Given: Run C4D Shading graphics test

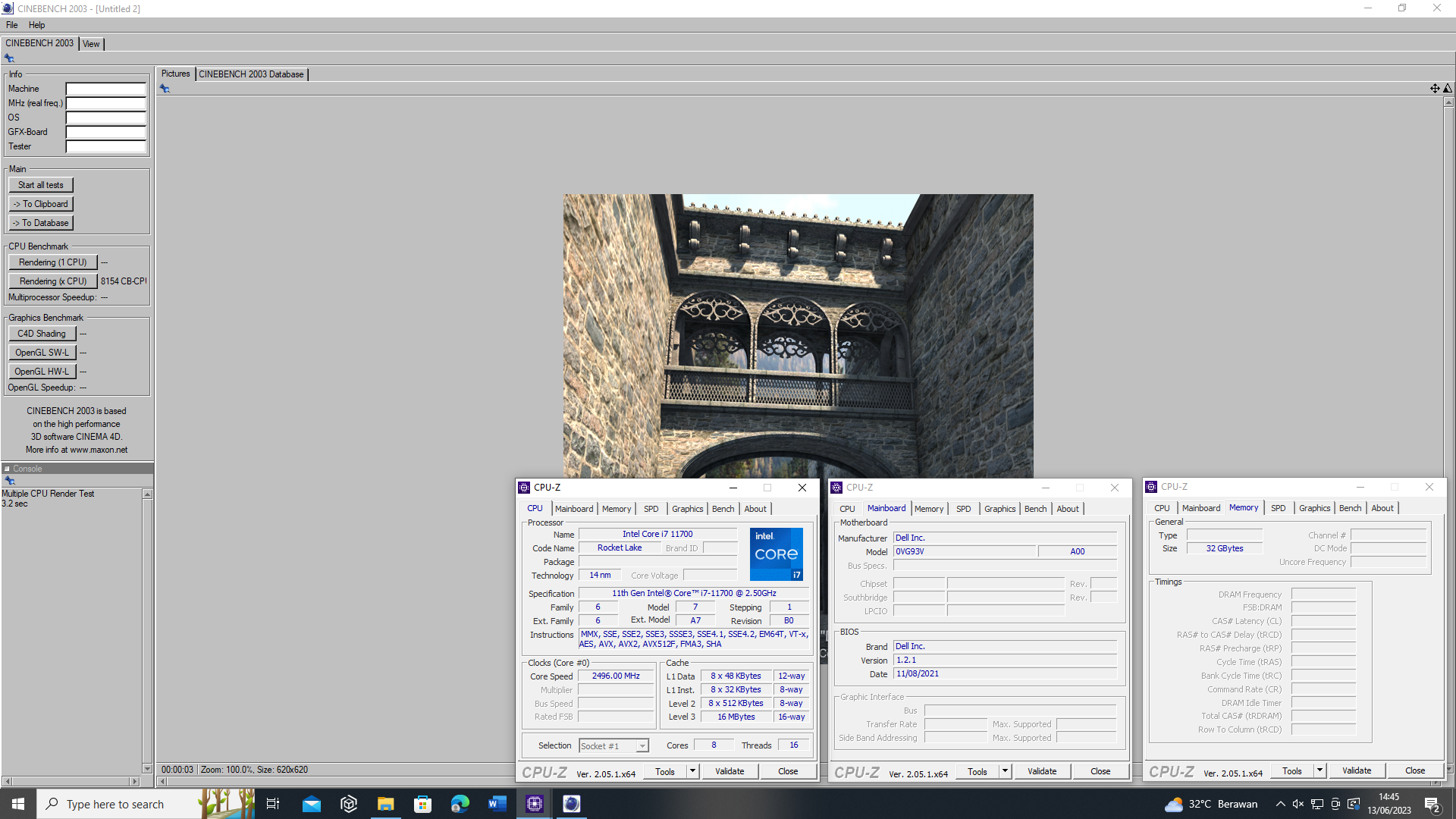Looking at the screenshot, I should coord(42,334).
